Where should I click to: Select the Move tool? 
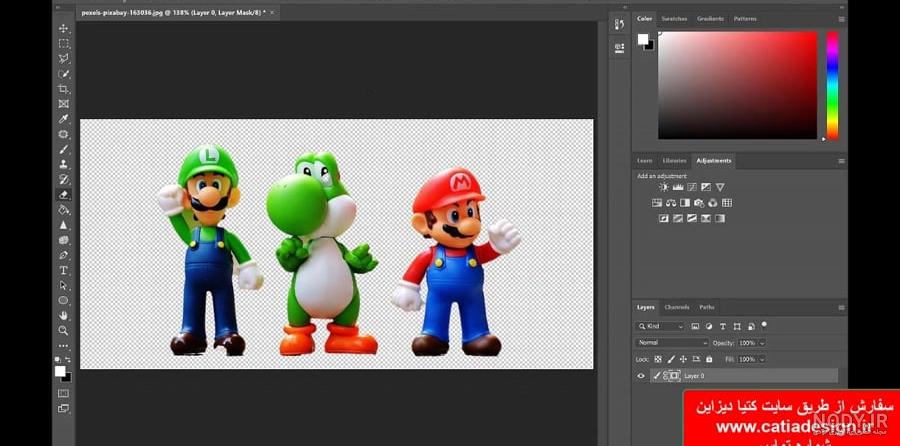(x=64, y=28)
